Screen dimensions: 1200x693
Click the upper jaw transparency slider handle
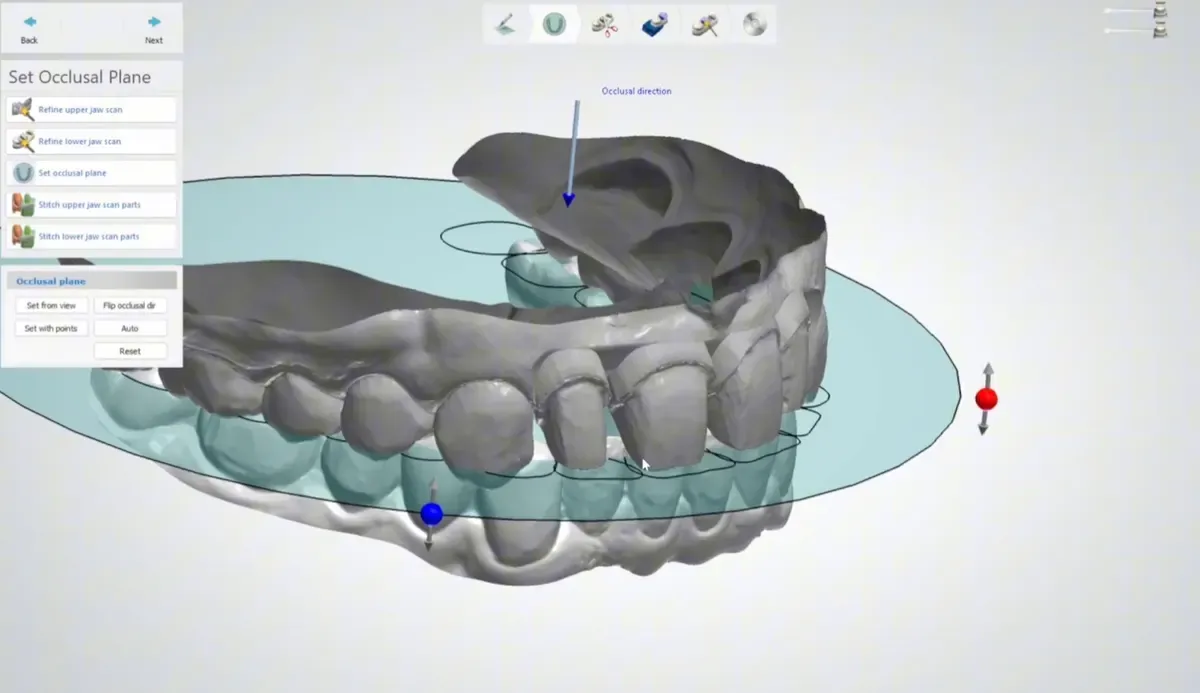click(x=1108, y=11)
